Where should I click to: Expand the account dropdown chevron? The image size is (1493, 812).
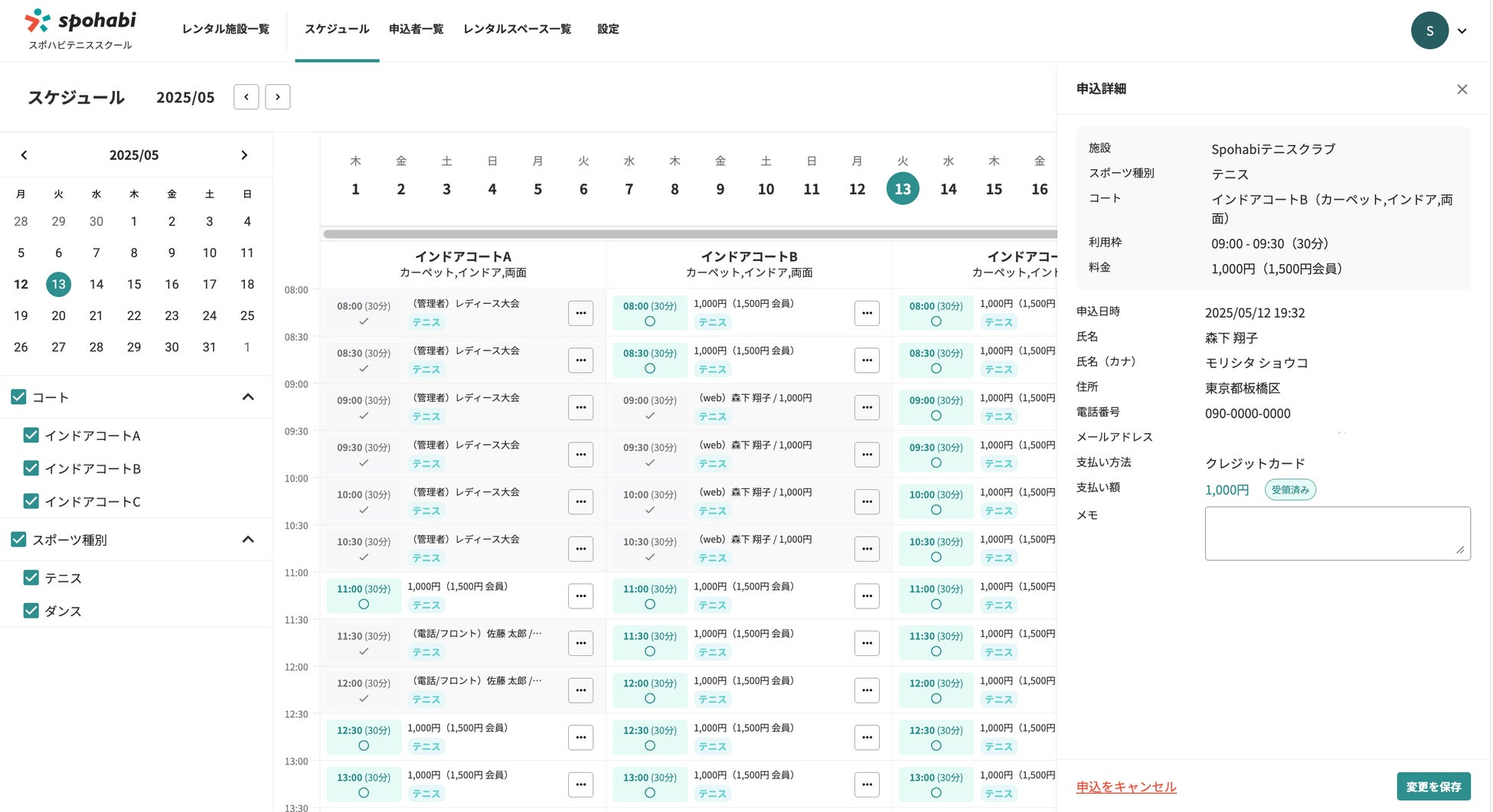coord(1462,31)
